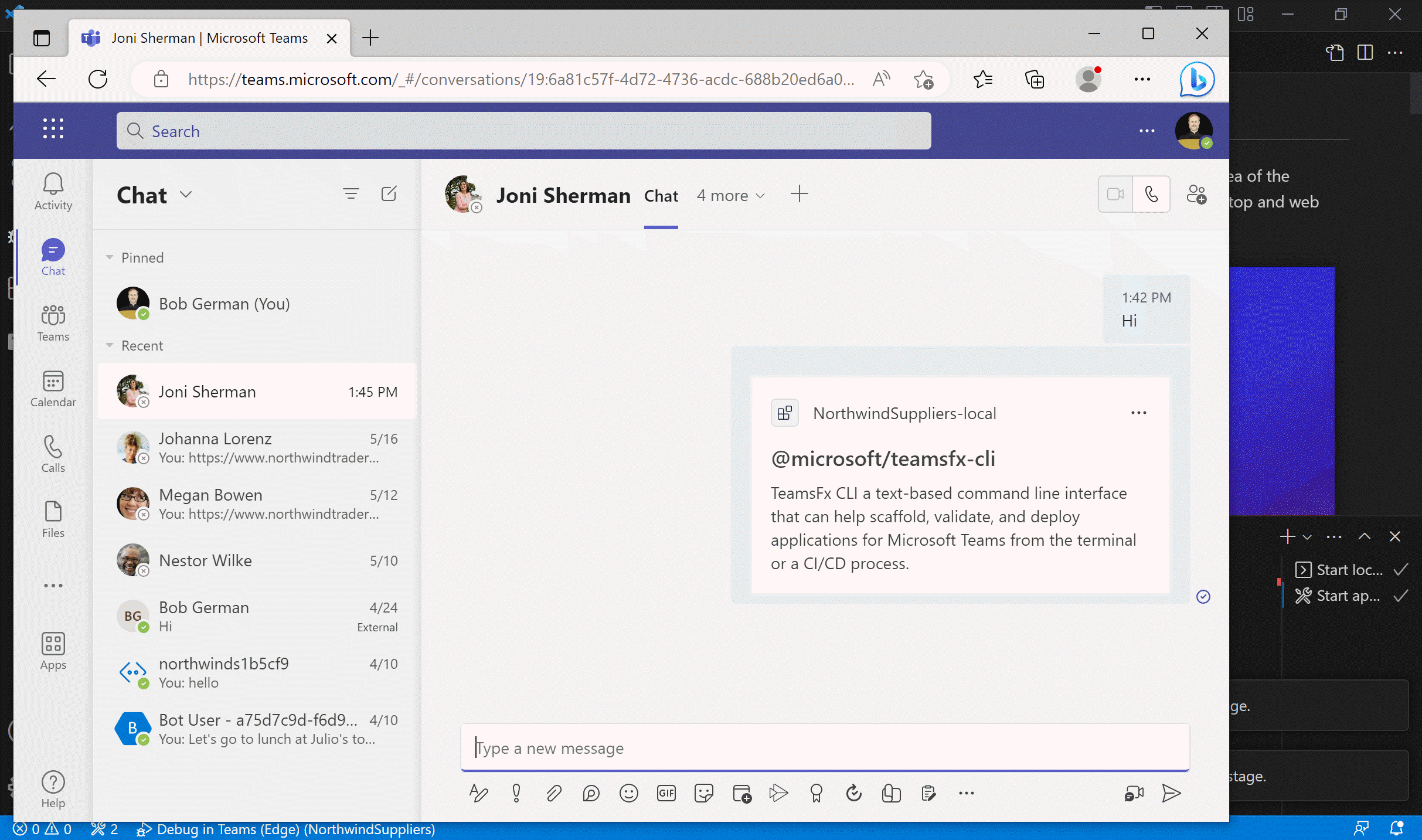Open emoji picker in message compose

tap(628, 793)
